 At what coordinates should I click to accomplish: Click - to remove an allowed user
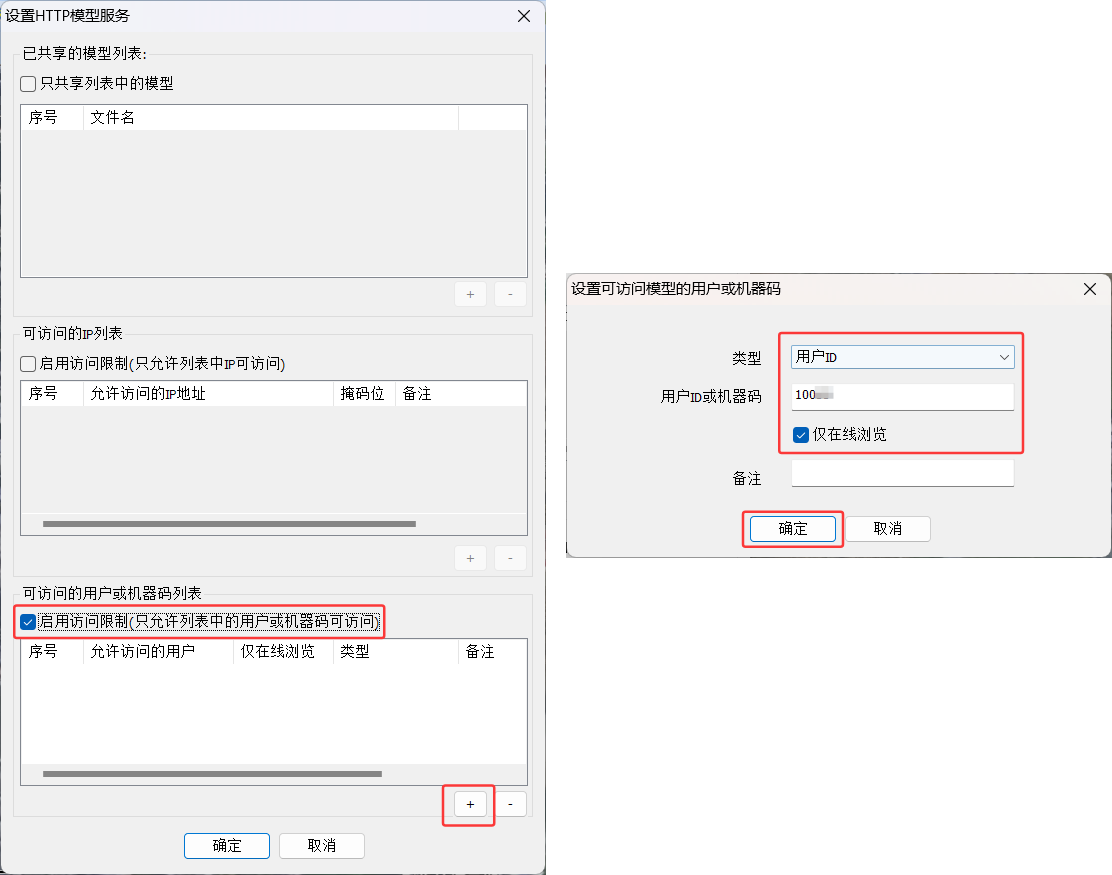(x=511, y=804)
